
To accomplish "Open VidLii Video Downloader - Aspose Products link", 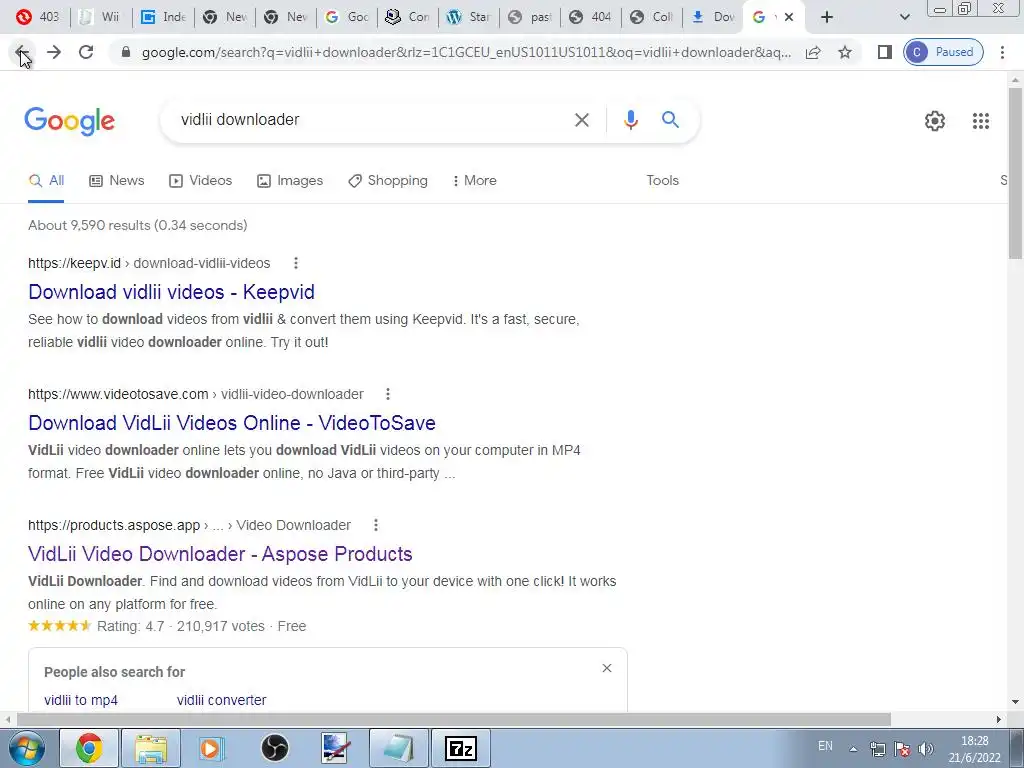I will [220, 554].
